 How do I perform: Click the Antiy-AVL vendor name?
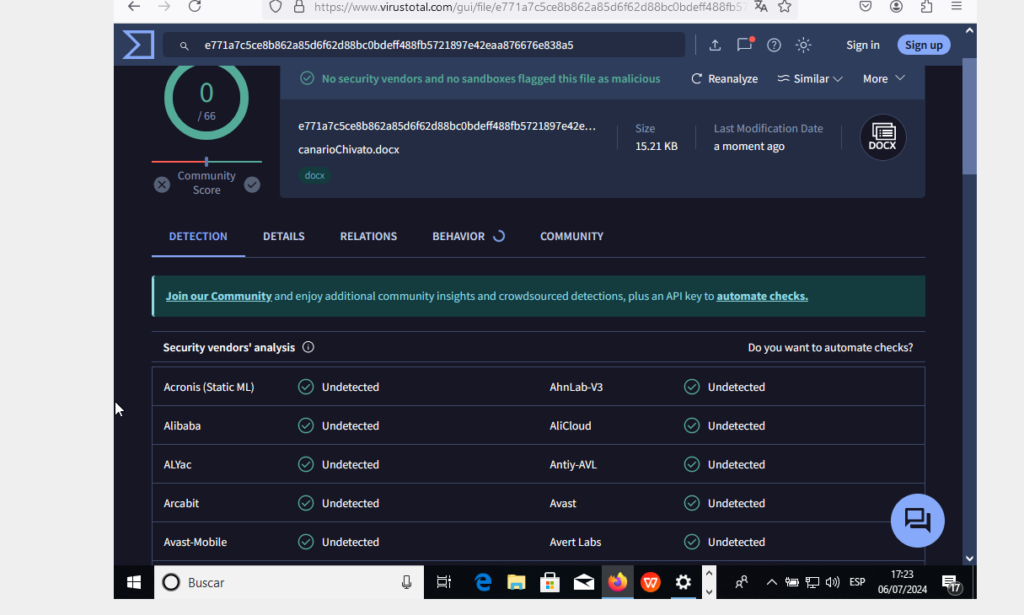(573, 465)
